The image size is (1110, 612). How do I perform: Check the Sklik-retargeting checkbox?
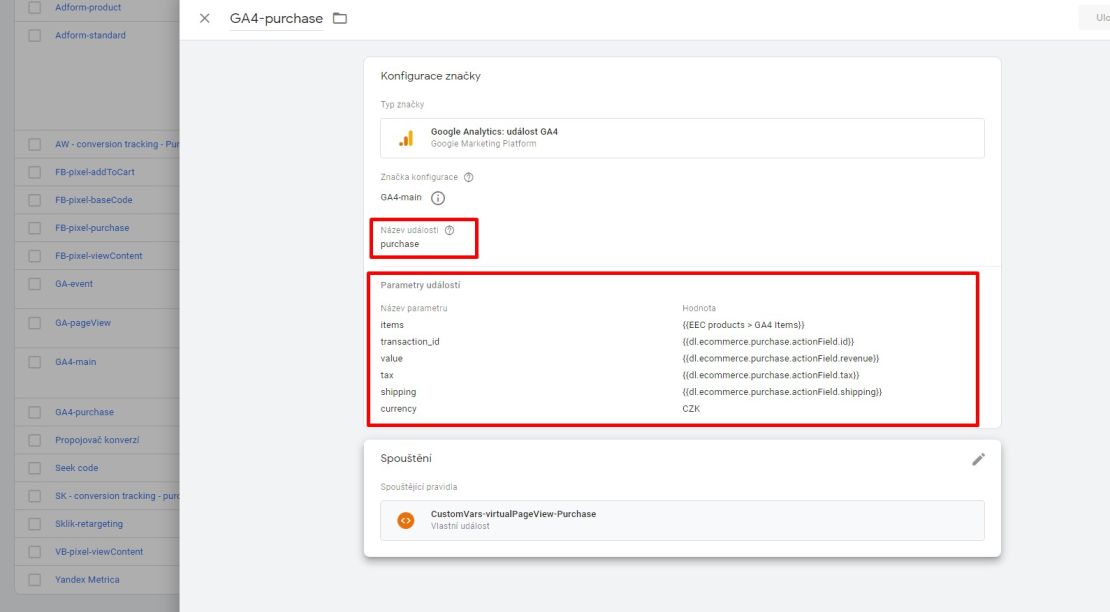click(34, 524)
